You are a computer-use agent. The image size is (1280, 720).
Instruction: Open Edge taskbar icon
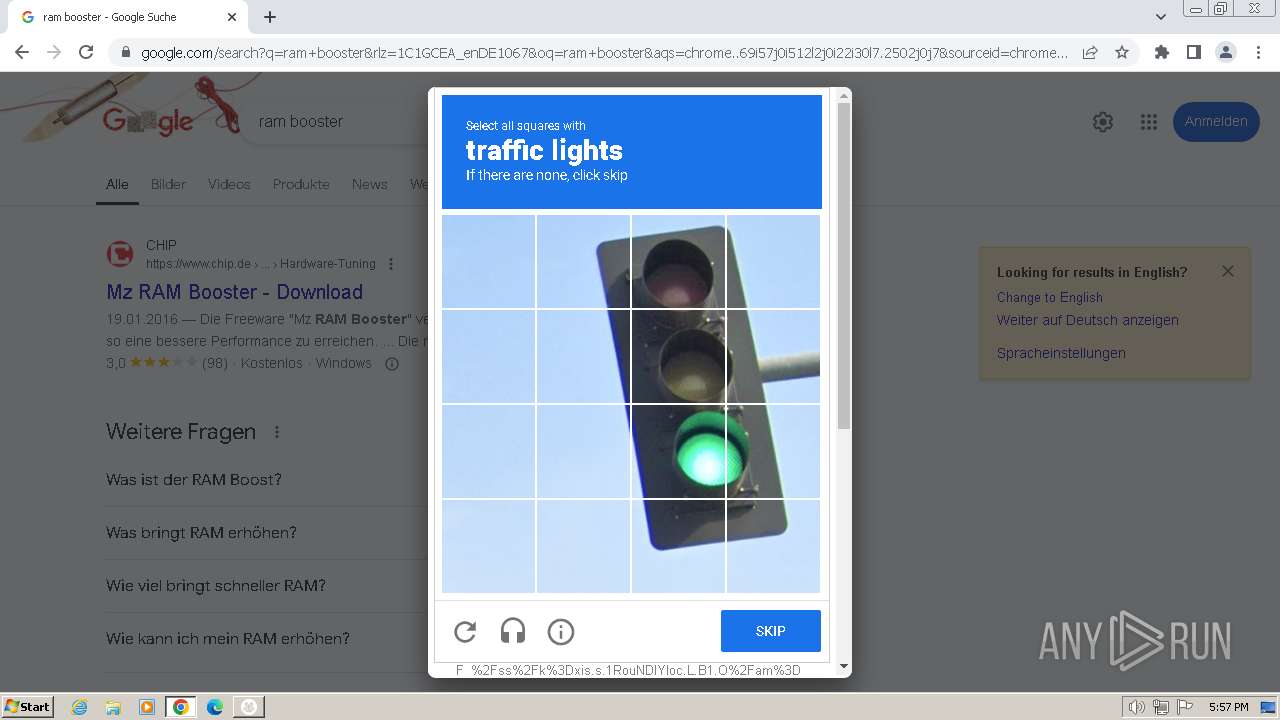(x=215, y=707)
